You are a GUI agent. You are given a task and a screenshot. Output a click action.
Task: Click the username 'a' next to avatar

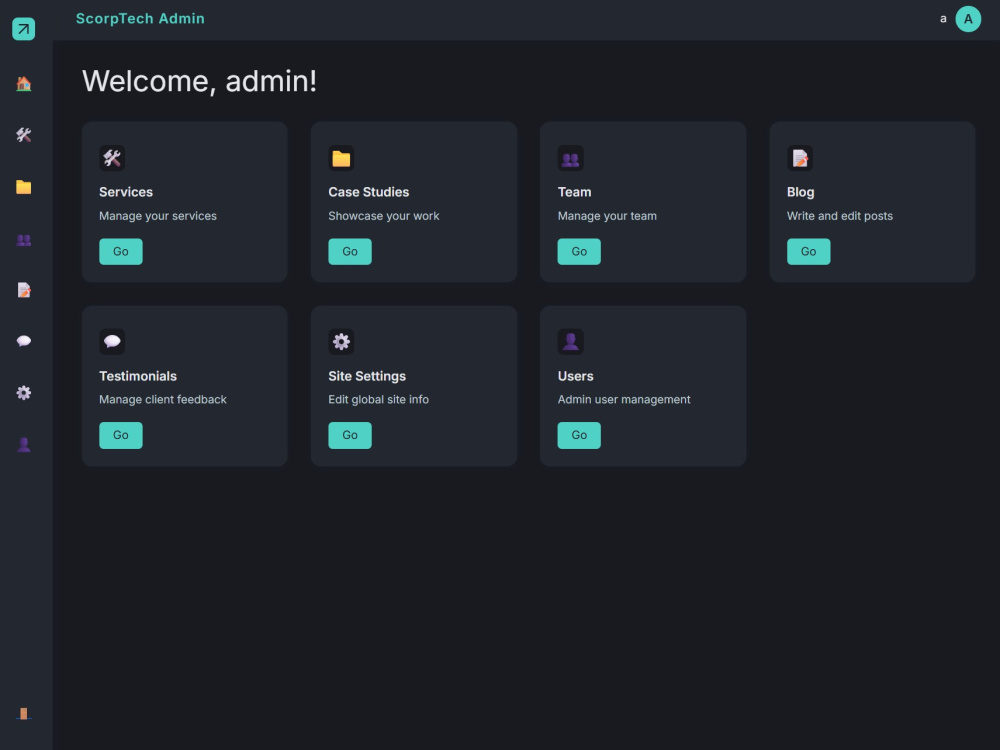(x=943, y=19)
